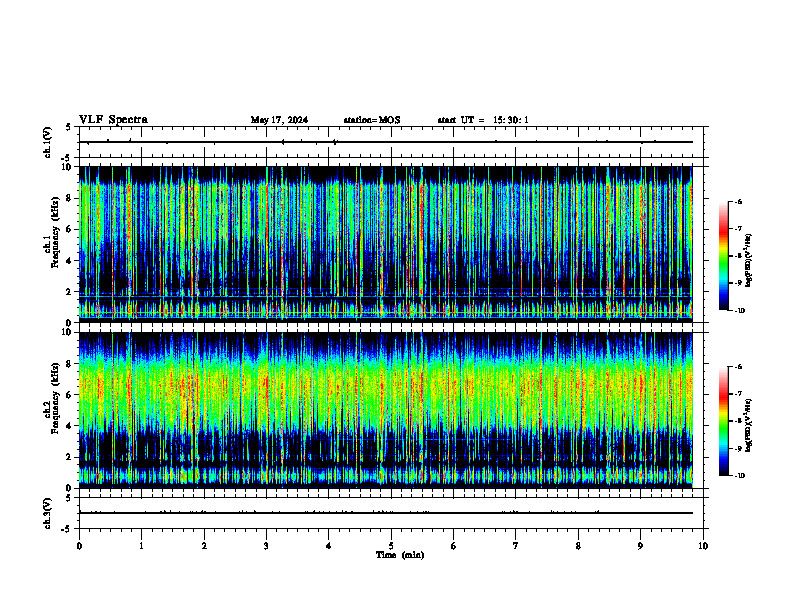
Task: Click the ch.1 spectrogram panel
Action: pyautogui.click(x=386, y=244)
